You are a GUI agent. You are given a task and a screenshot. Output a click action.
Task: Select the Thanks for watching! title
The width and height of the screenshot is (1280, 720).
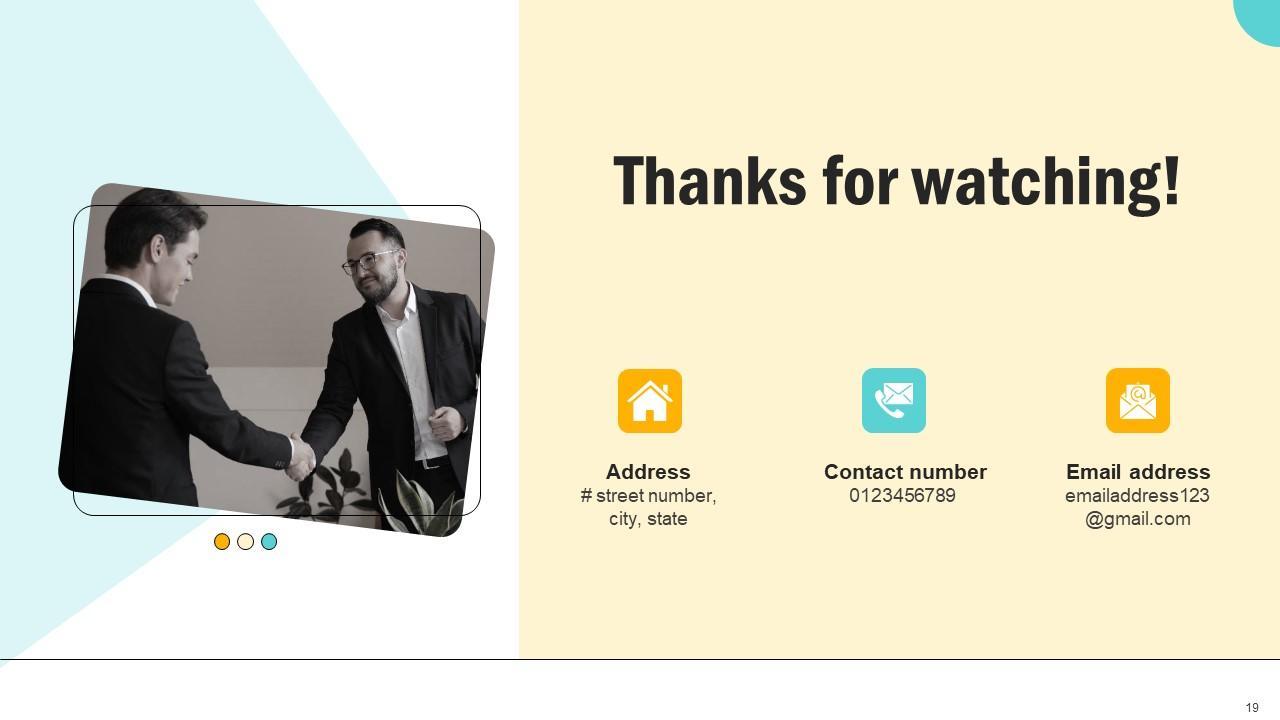click(897, 182)
